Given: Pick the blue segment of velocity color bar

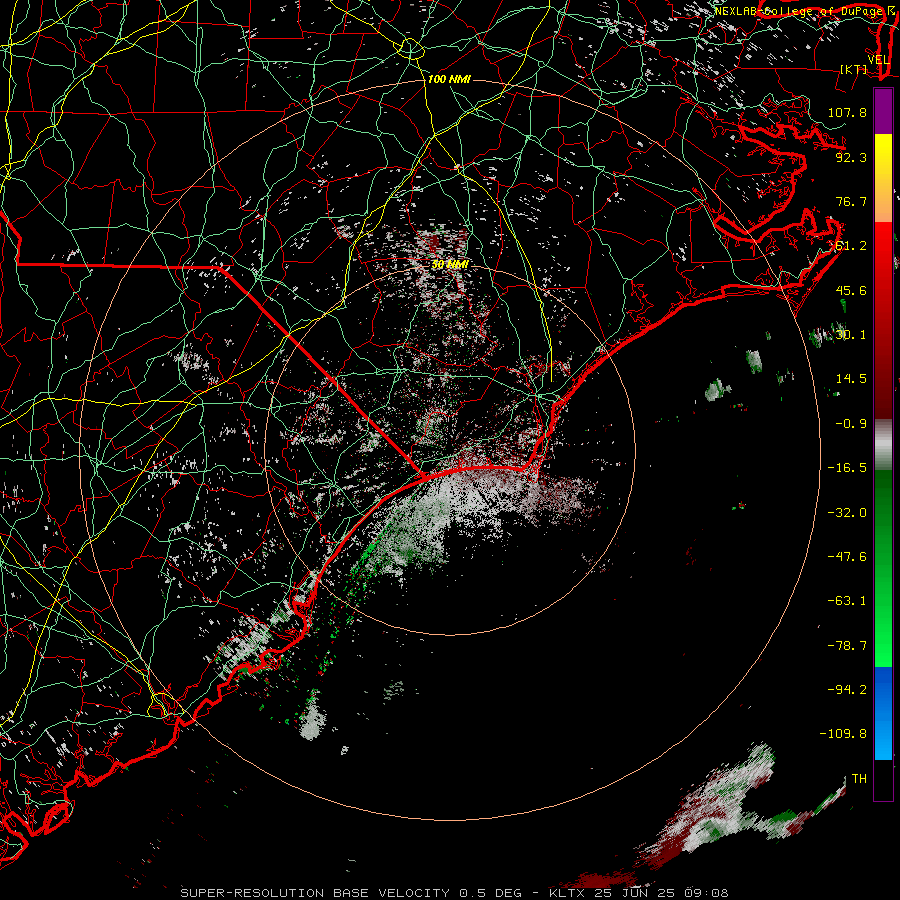Looking at the screenshot, I should [x=883, y=713].
